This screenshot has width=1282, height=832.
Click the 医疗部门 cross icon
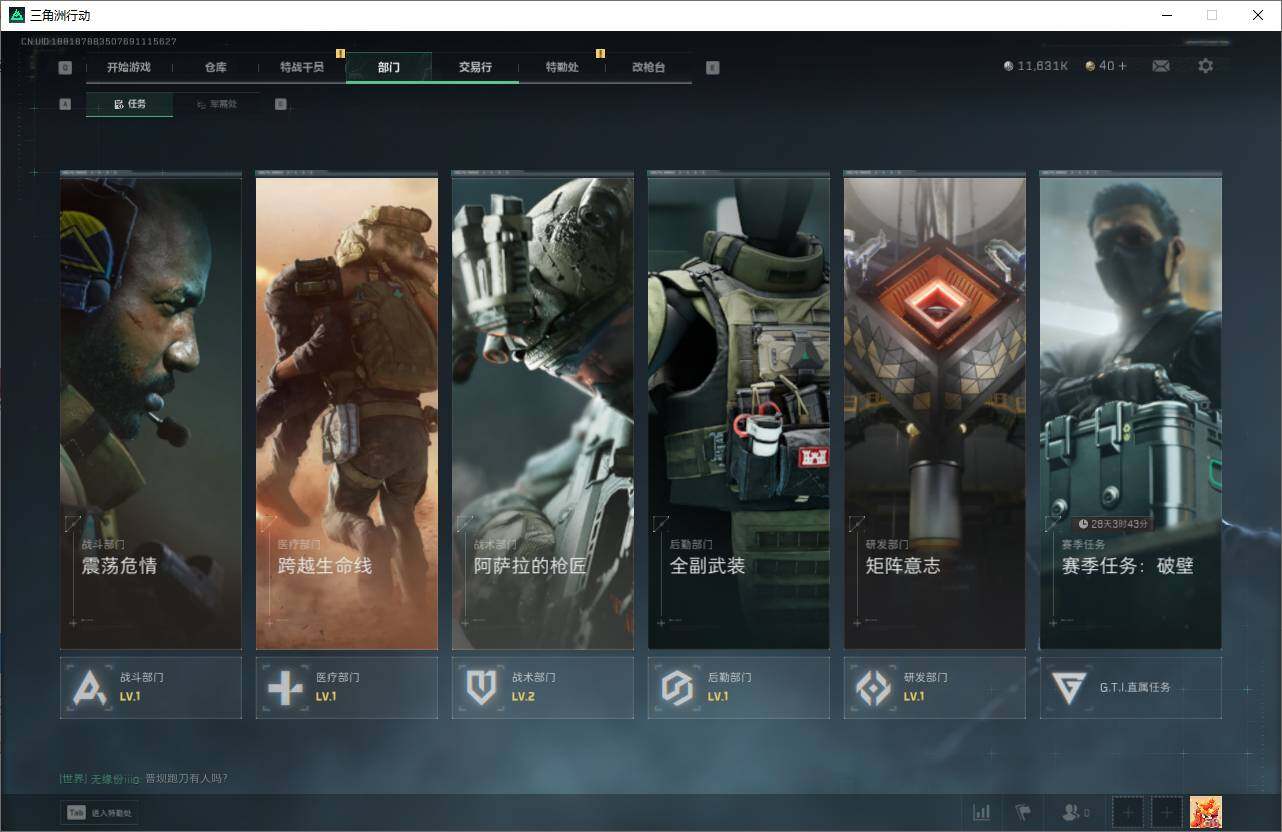tap(286, 688)
